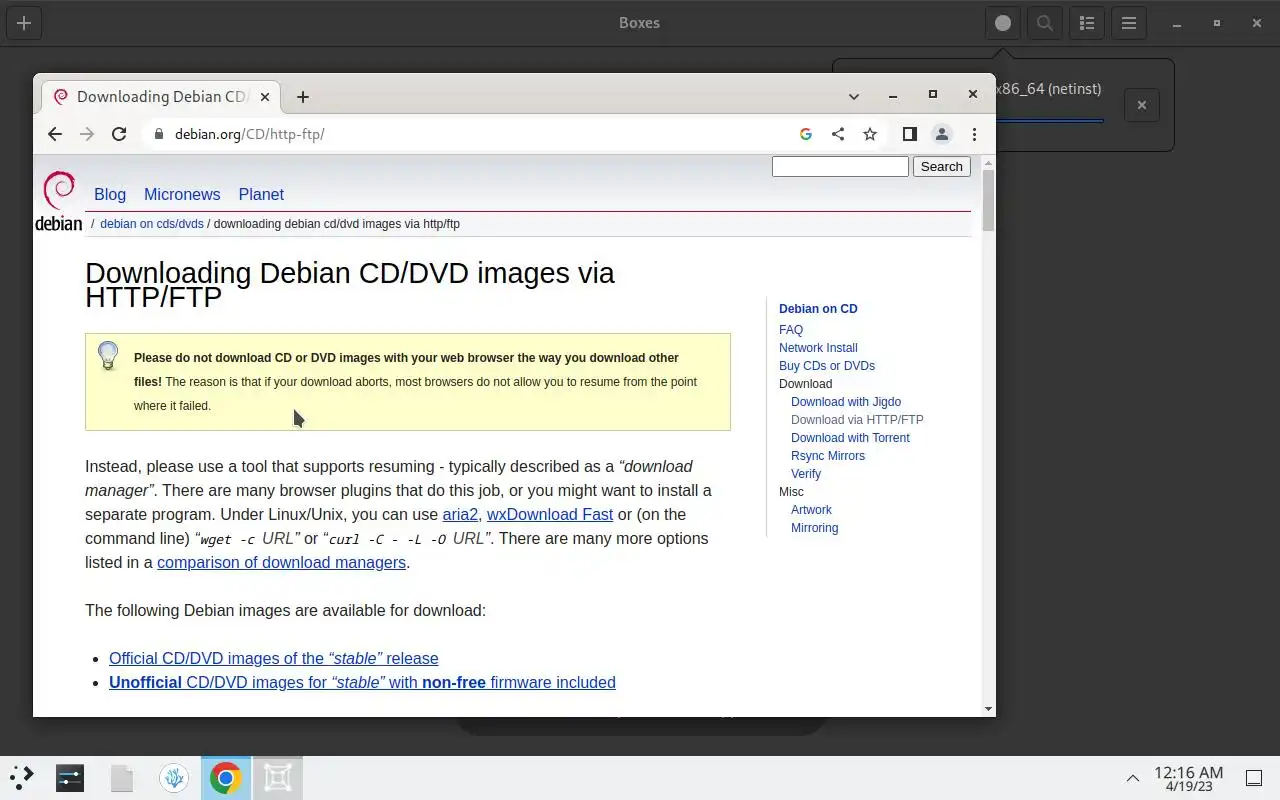Click the Boxes new machine plus button

[x=24, y=23]
